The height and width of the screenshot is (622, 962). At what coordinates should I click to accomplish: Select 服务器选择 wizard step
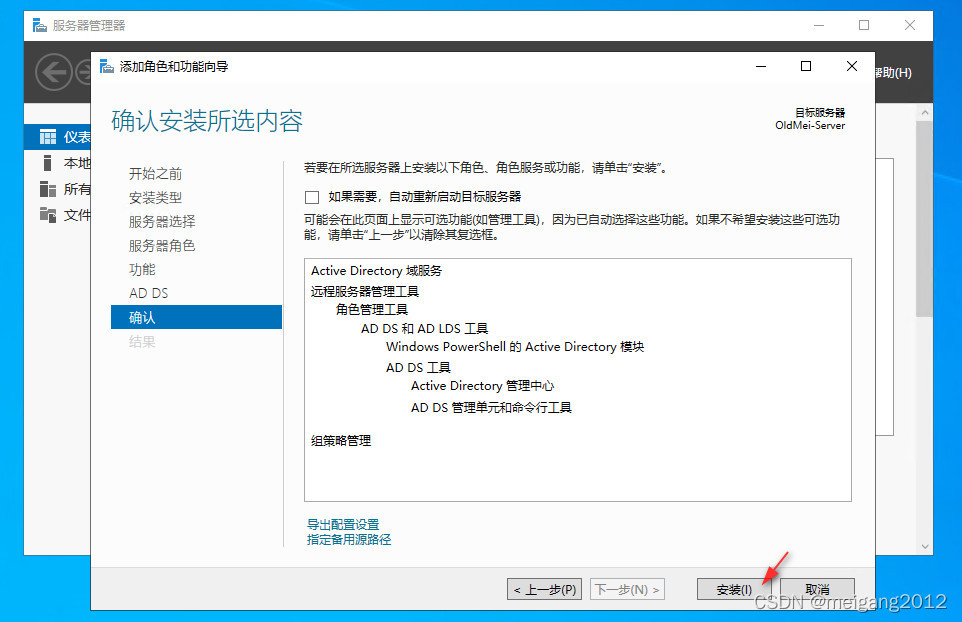point(162,221)
